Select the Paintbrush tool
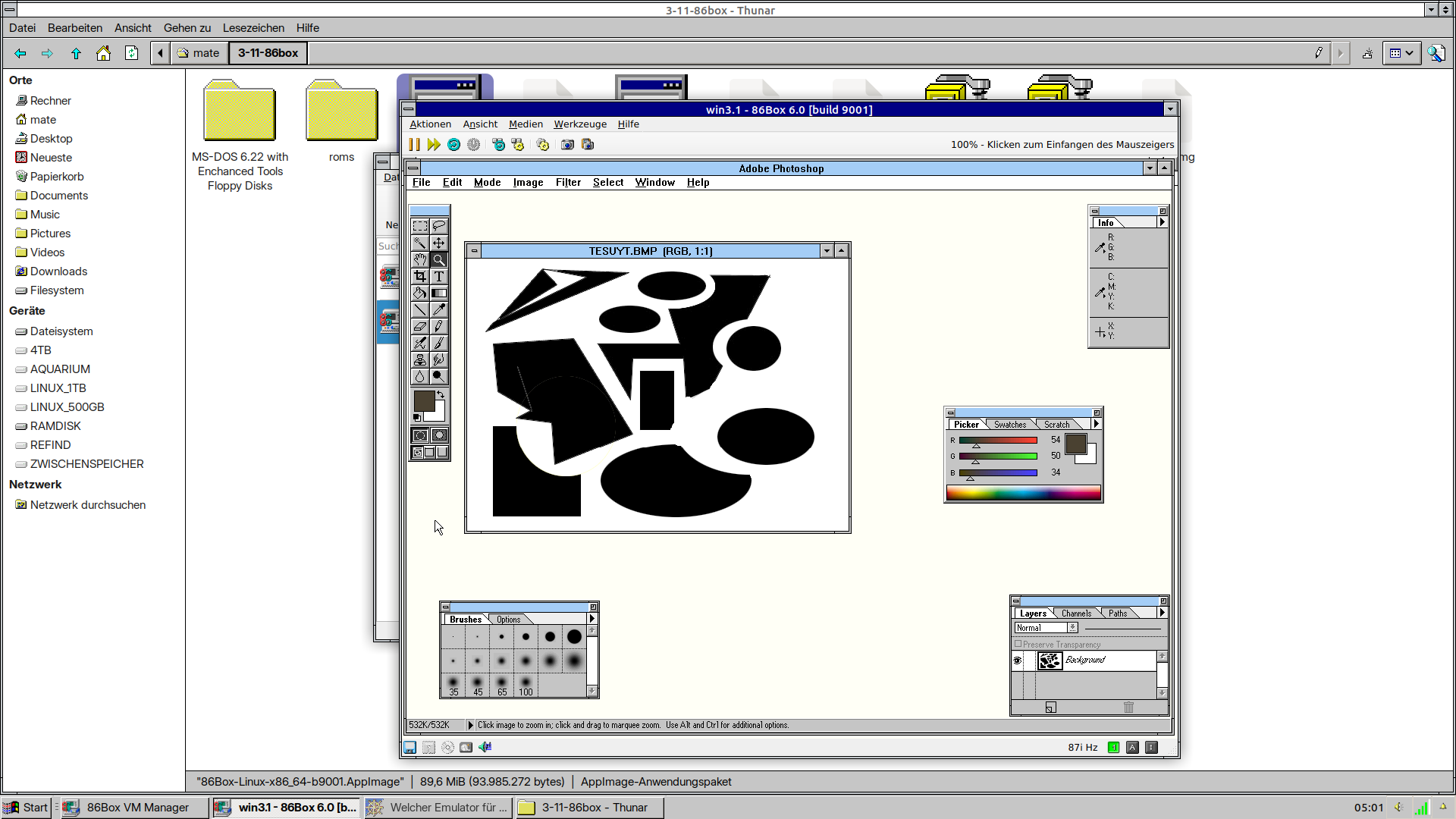Screen dimensions: 1456x819 click(x=439, y=343)
